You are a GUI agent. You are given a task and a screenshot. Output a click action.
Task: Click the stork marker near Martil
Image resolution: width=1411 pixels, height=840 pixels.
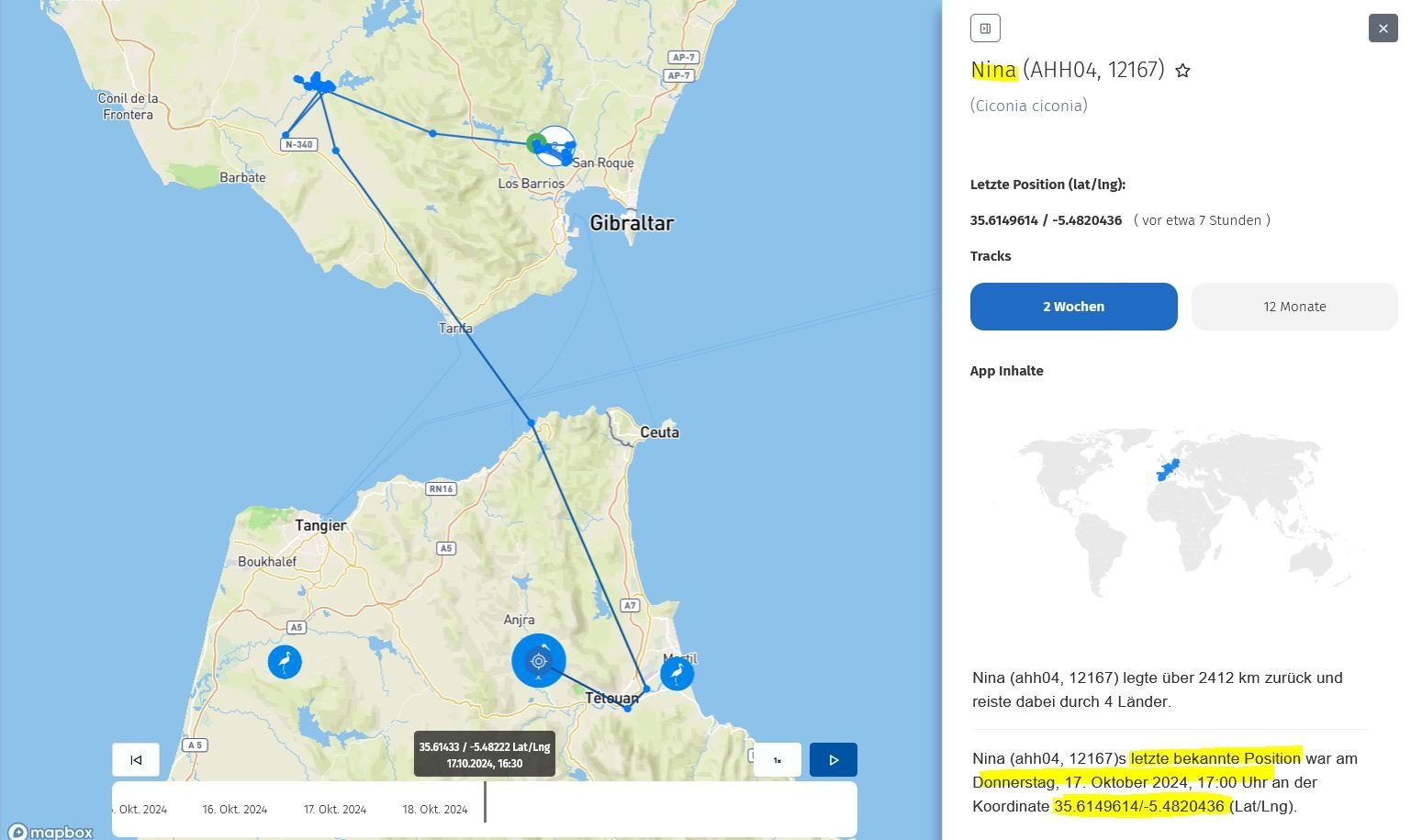tap(677, 675)
